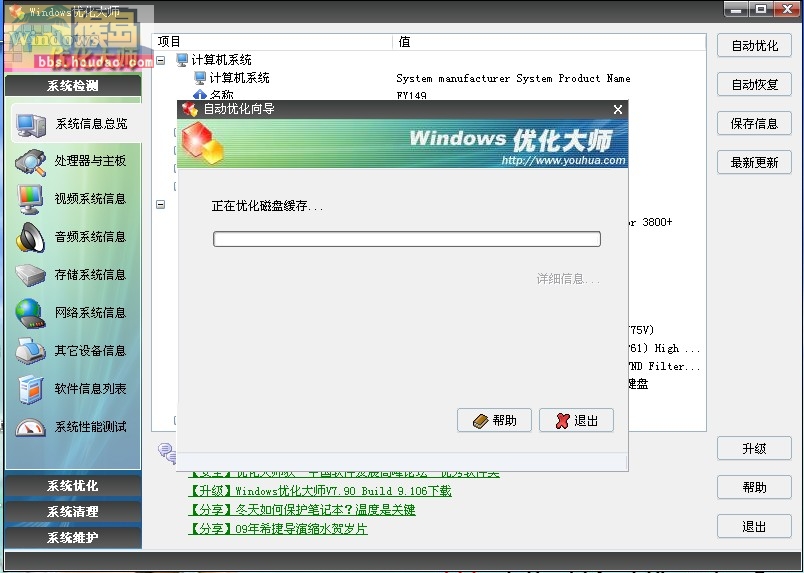Viewport: 804px width, 573px height.
Task: Click the 自动优化 button
Action: coord(754,46)
